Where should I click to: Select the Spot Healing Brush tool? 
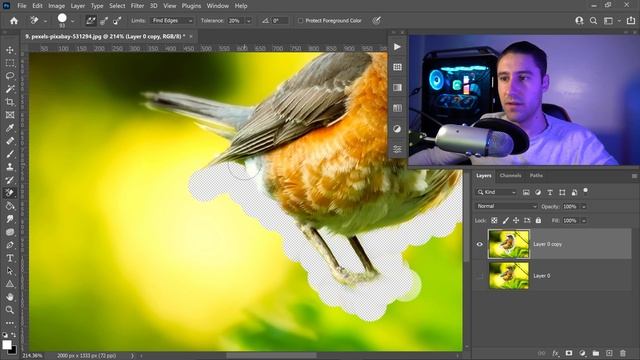click(10, 141)
